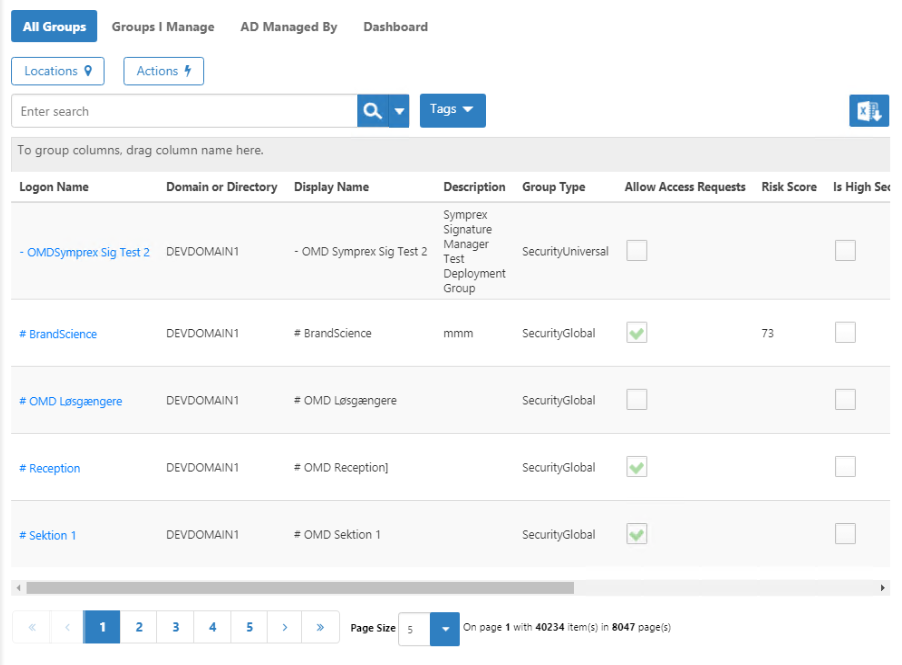902x665 pixels.
Task: Open the search options dropdown arrow
Action: coord(398,110)
